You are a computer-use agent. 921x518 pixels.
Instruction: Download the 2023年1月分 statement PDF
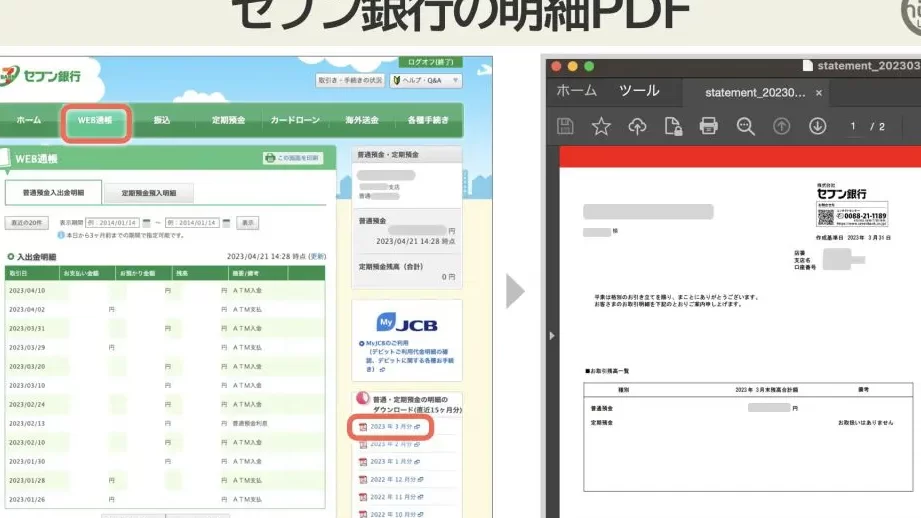click(x=391, y=462)
